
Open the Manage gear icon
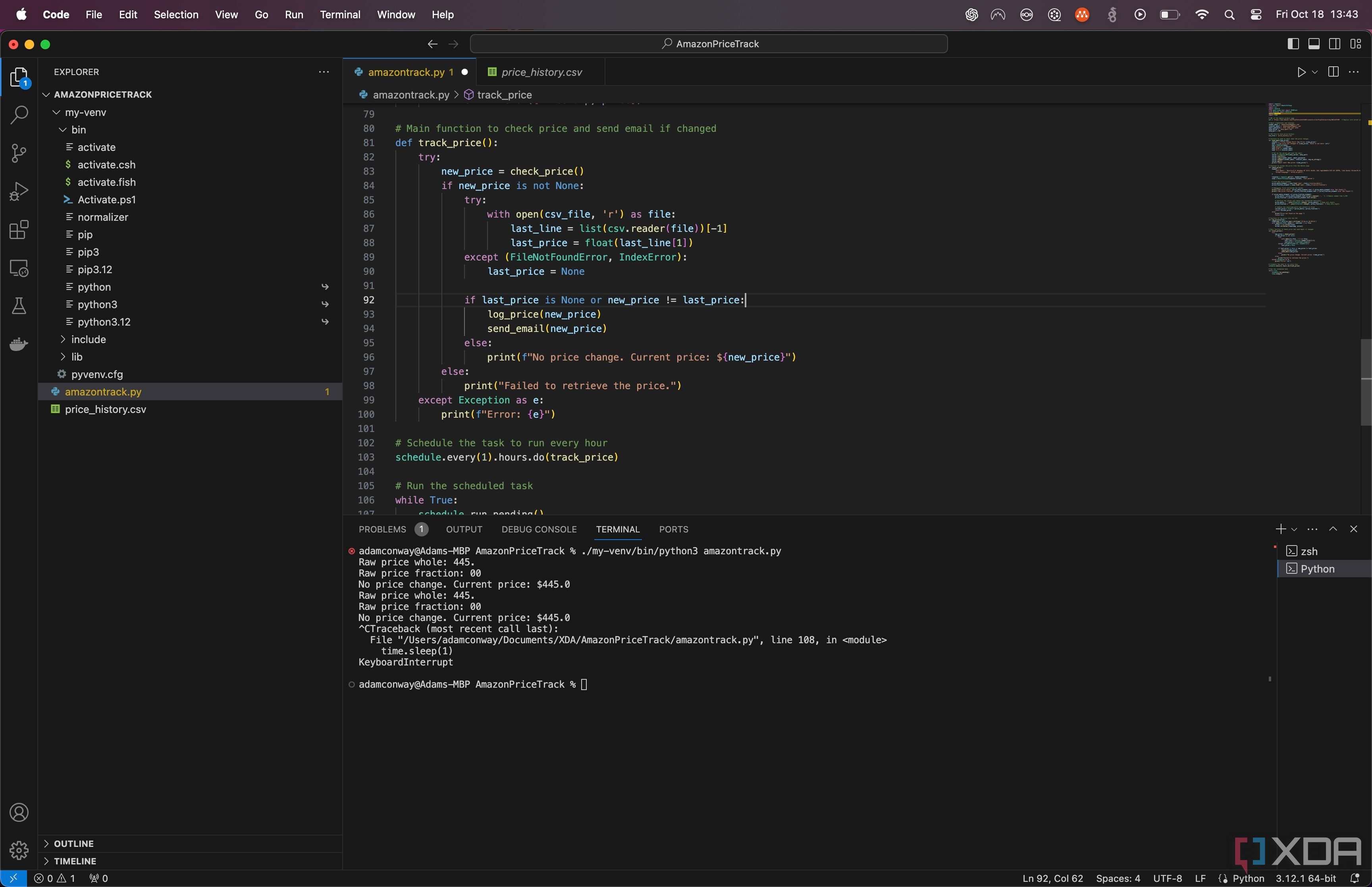(x=19, y=850)
